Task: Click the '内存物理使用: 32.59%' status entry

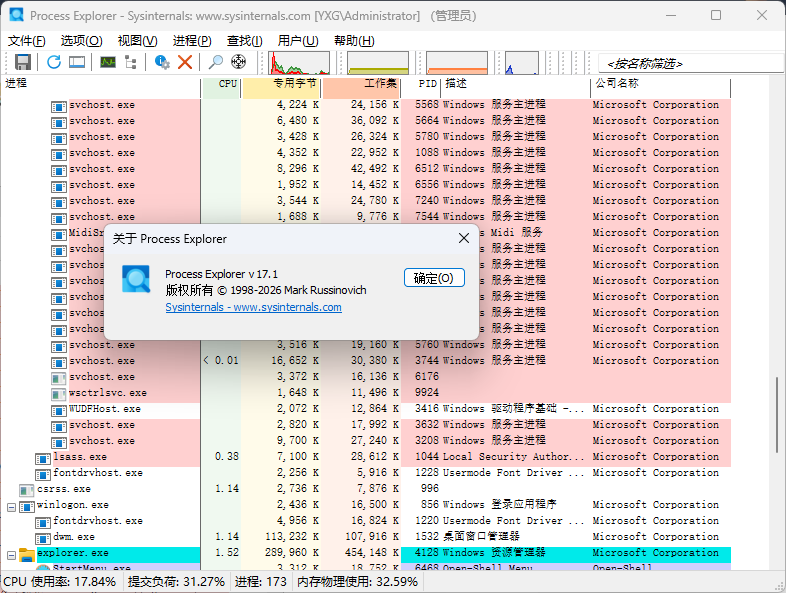Action: (x=357, y=582)
